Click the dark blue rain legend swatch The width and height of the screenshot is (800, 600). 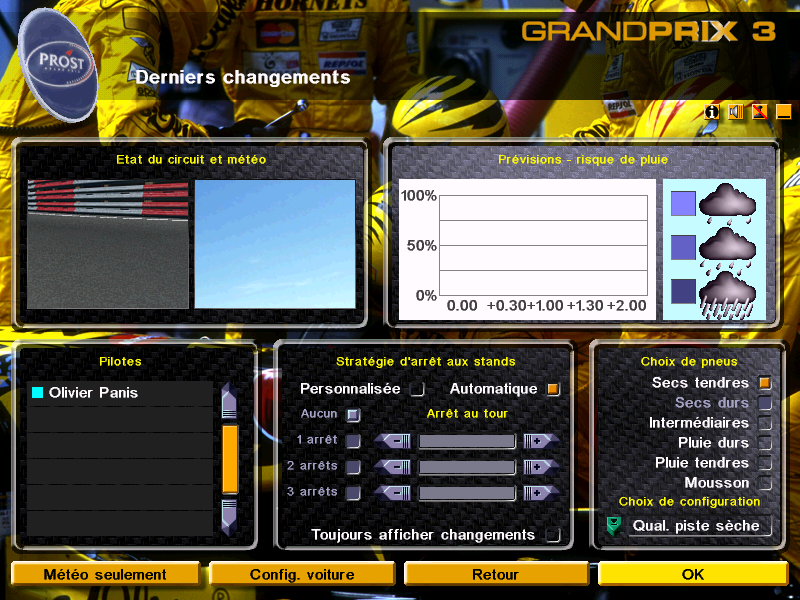(683, 291)
